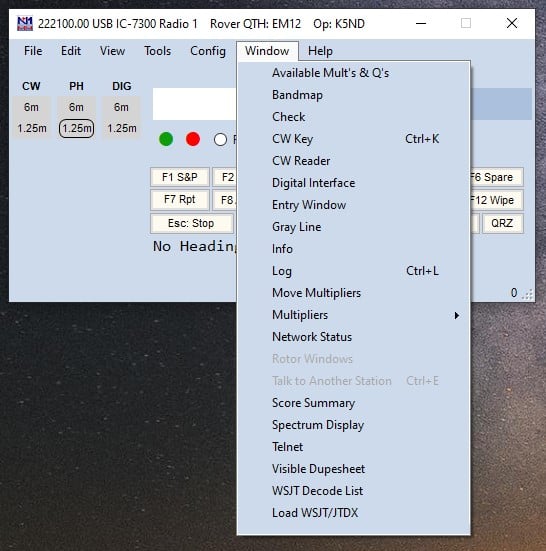
Task: Click the F12 Wipe button
Action: point(496,200)
